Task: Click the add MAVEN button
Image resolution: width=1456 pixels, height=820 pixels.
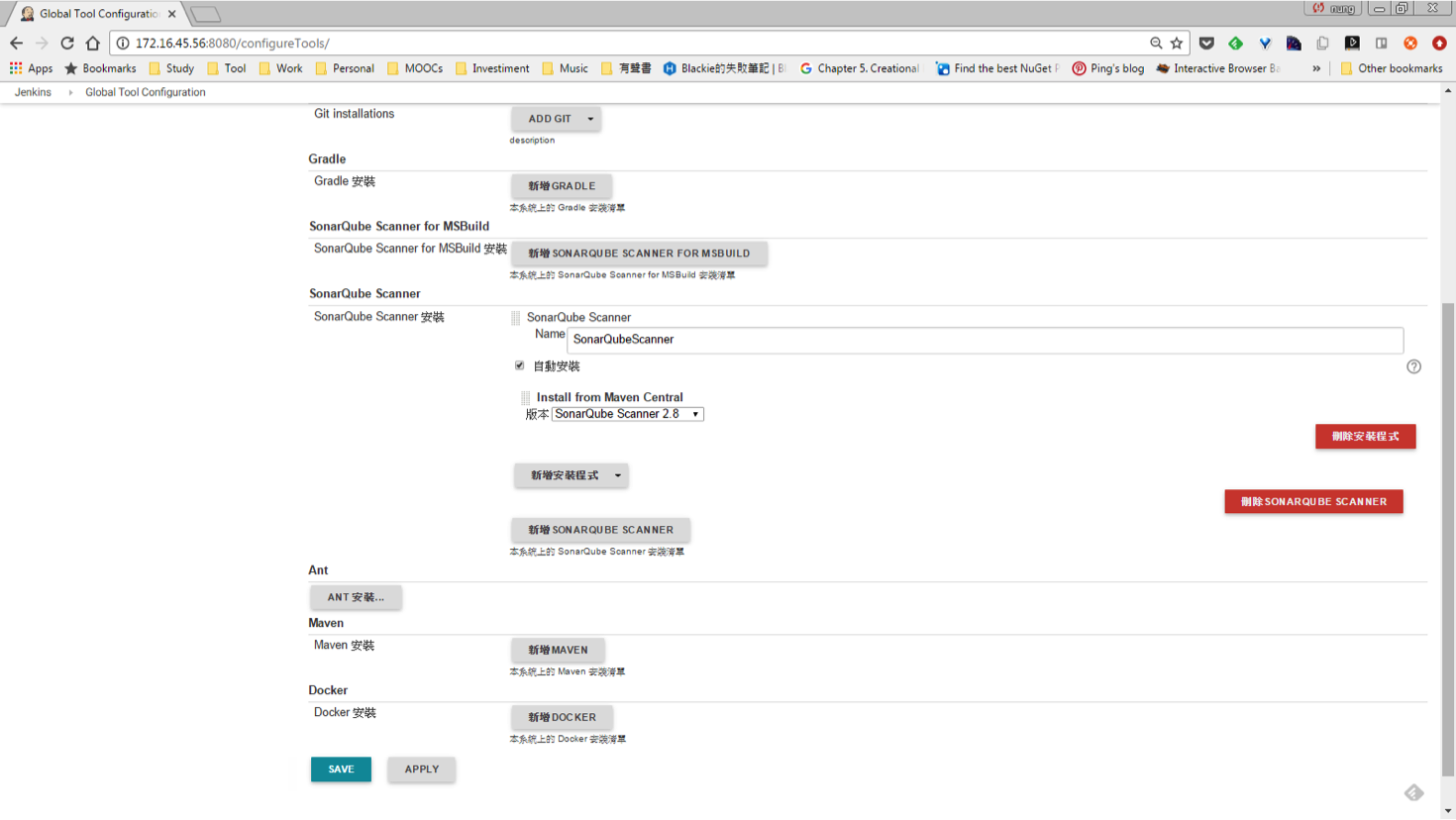Action: 558,650
